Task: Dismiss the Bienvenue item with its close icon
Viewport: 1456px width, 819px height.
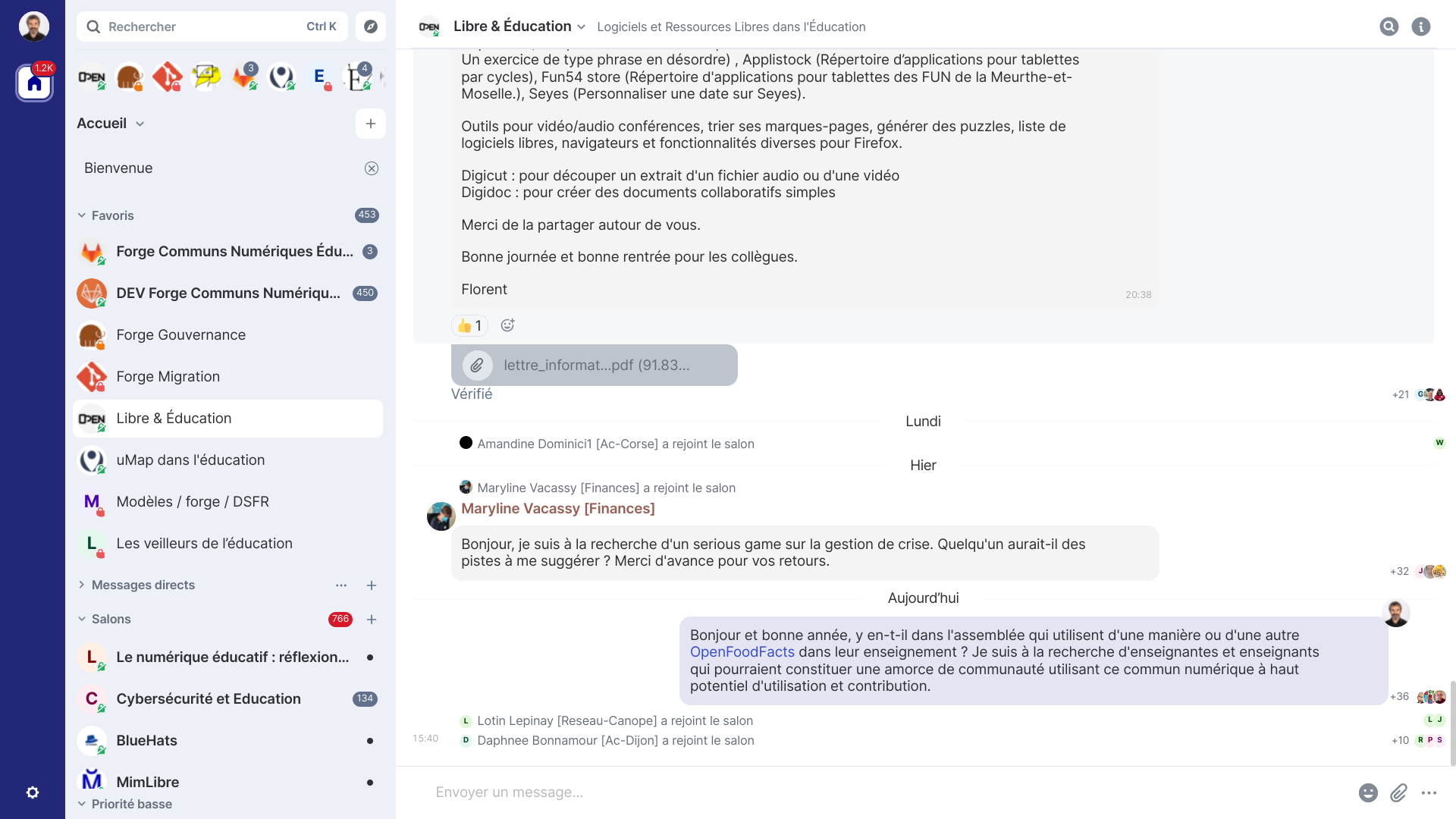Action: (372, 168)
